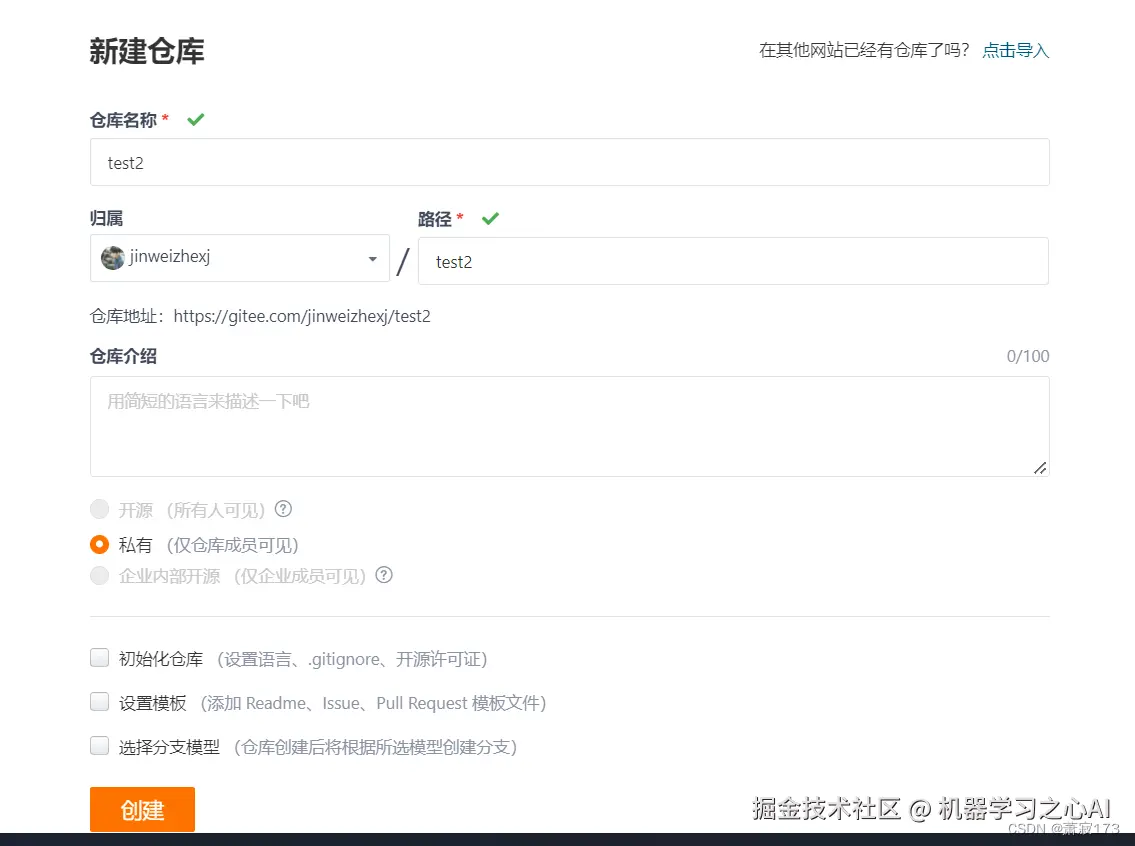Click the help icon beside 企业内部开源
The image size is (1135, 846).
pyautogui.click(x=383, y=575)
